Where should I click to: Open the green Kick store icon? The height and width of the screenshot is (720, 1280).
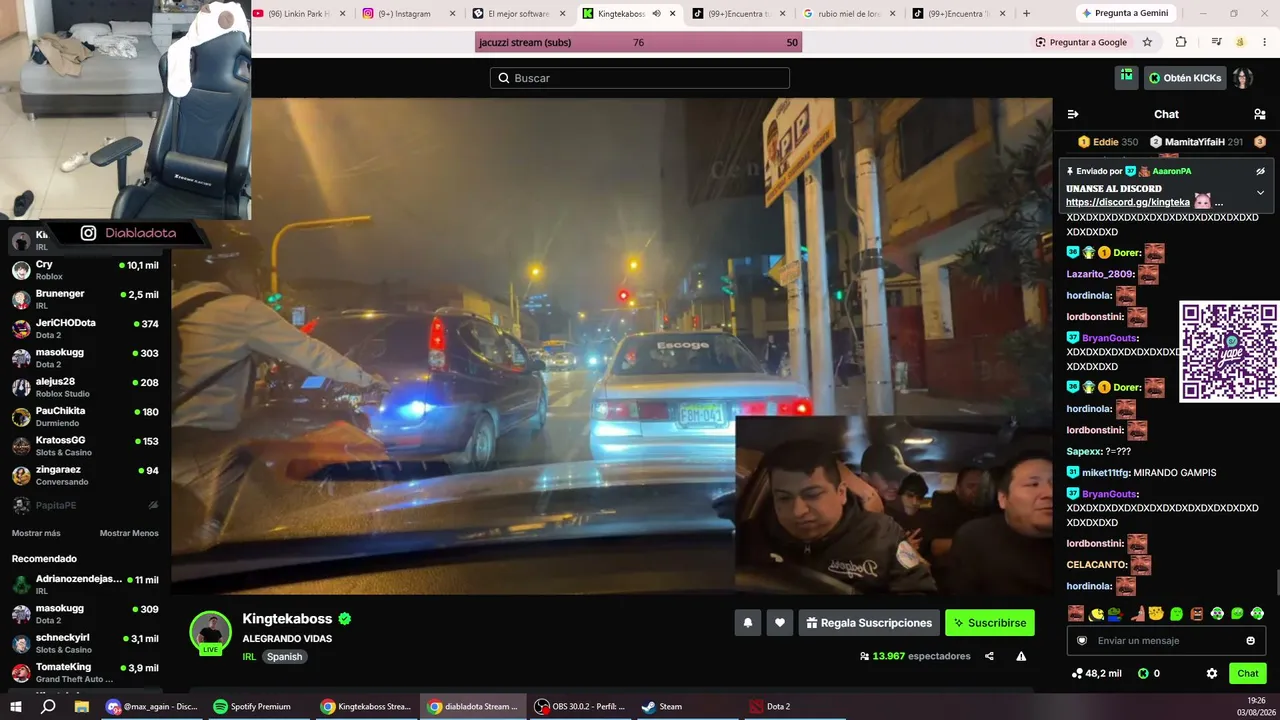pyautogui.click(x=1127, y=77)
